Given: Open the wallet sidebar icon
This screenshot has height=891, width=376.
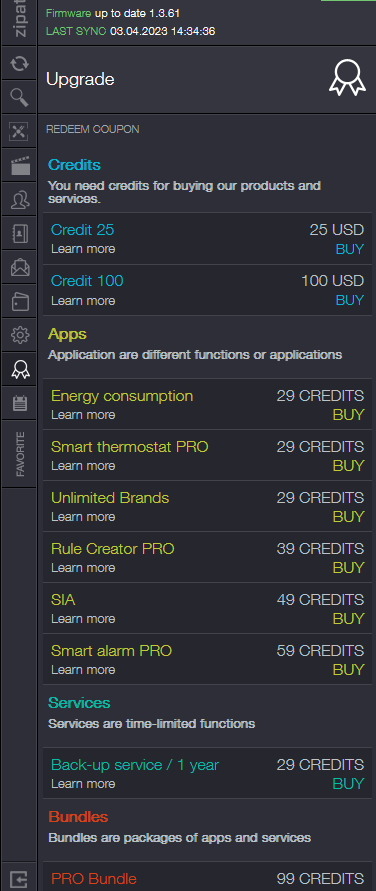Looking at the screenshot, I should (x=19, y=302).
